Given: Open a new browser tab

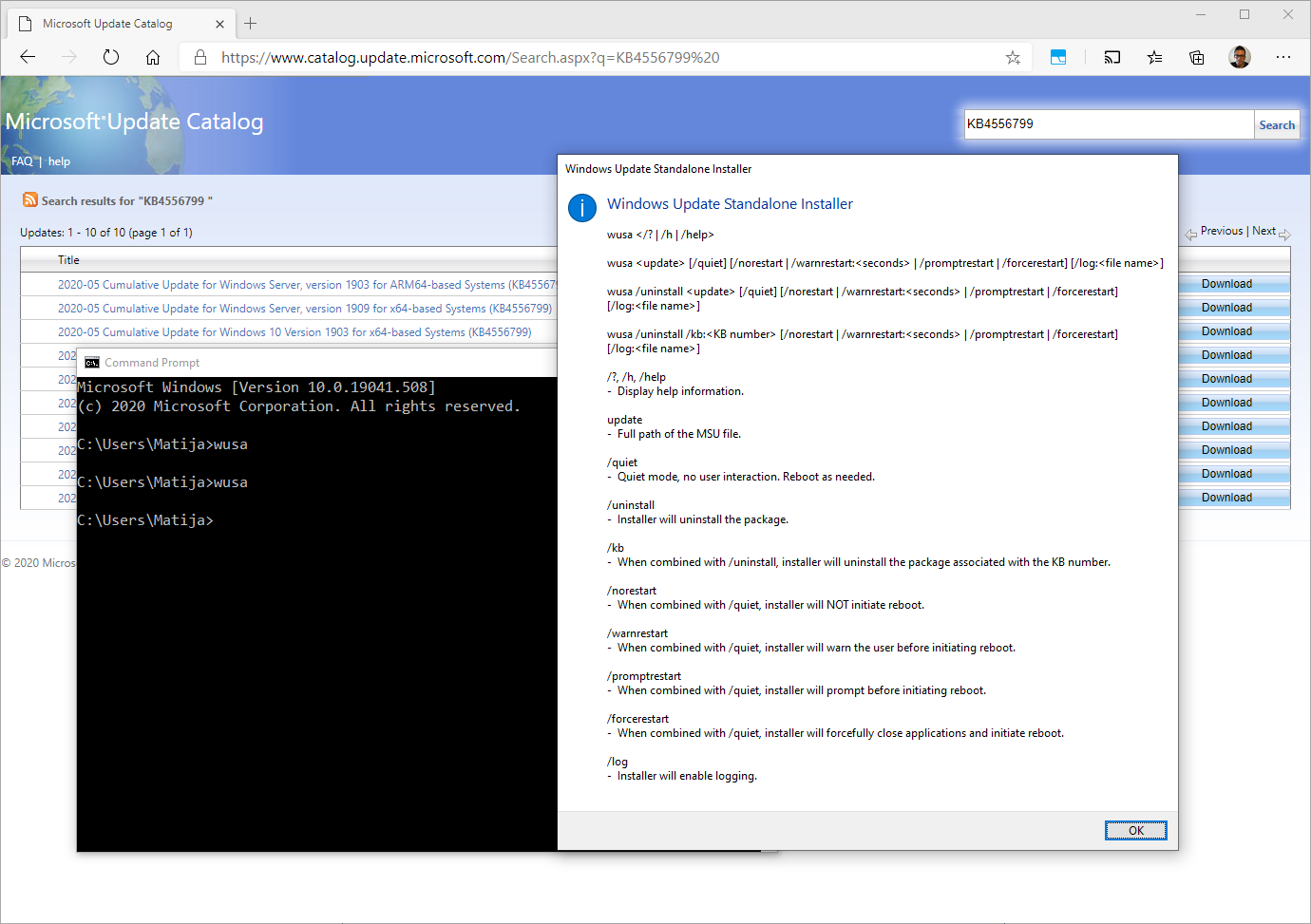Looking at the screenshot, I should [x=251, y=23].
